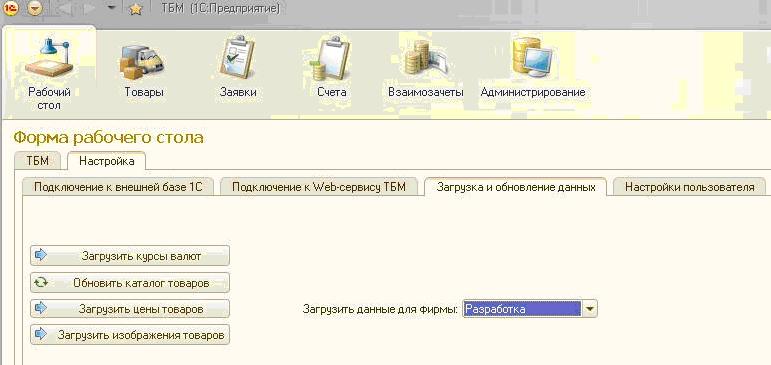Image resolution: width=771 pixels, height=365 pixels.
Task: Open the Товары section truck icon
Action: [x=143, y=62]
